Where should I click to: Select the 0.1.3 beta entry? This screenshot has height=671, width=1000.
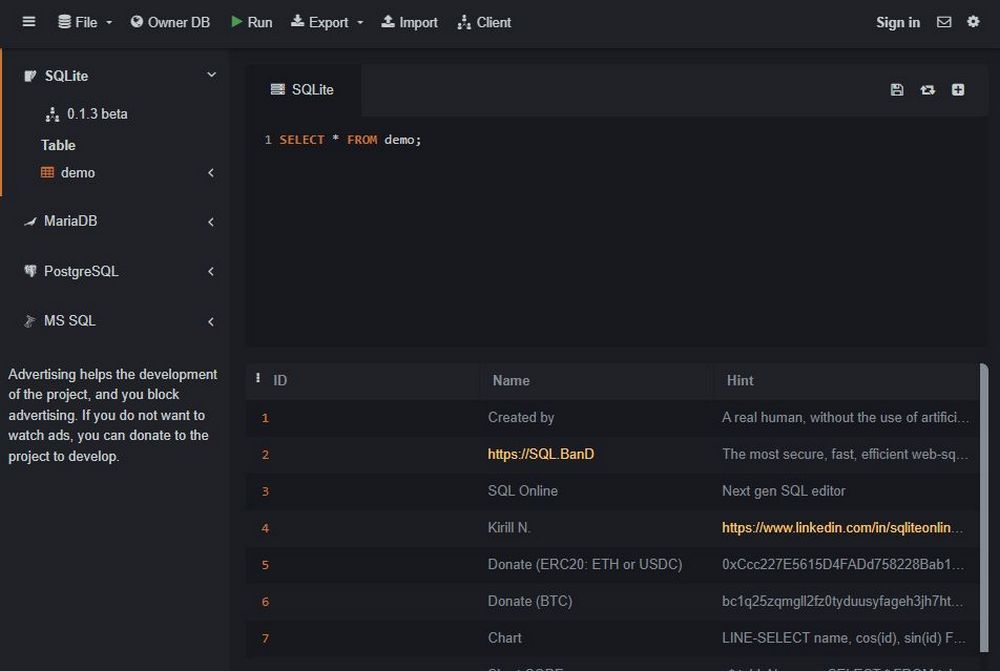pyautogui.click(x=87, y=114)
